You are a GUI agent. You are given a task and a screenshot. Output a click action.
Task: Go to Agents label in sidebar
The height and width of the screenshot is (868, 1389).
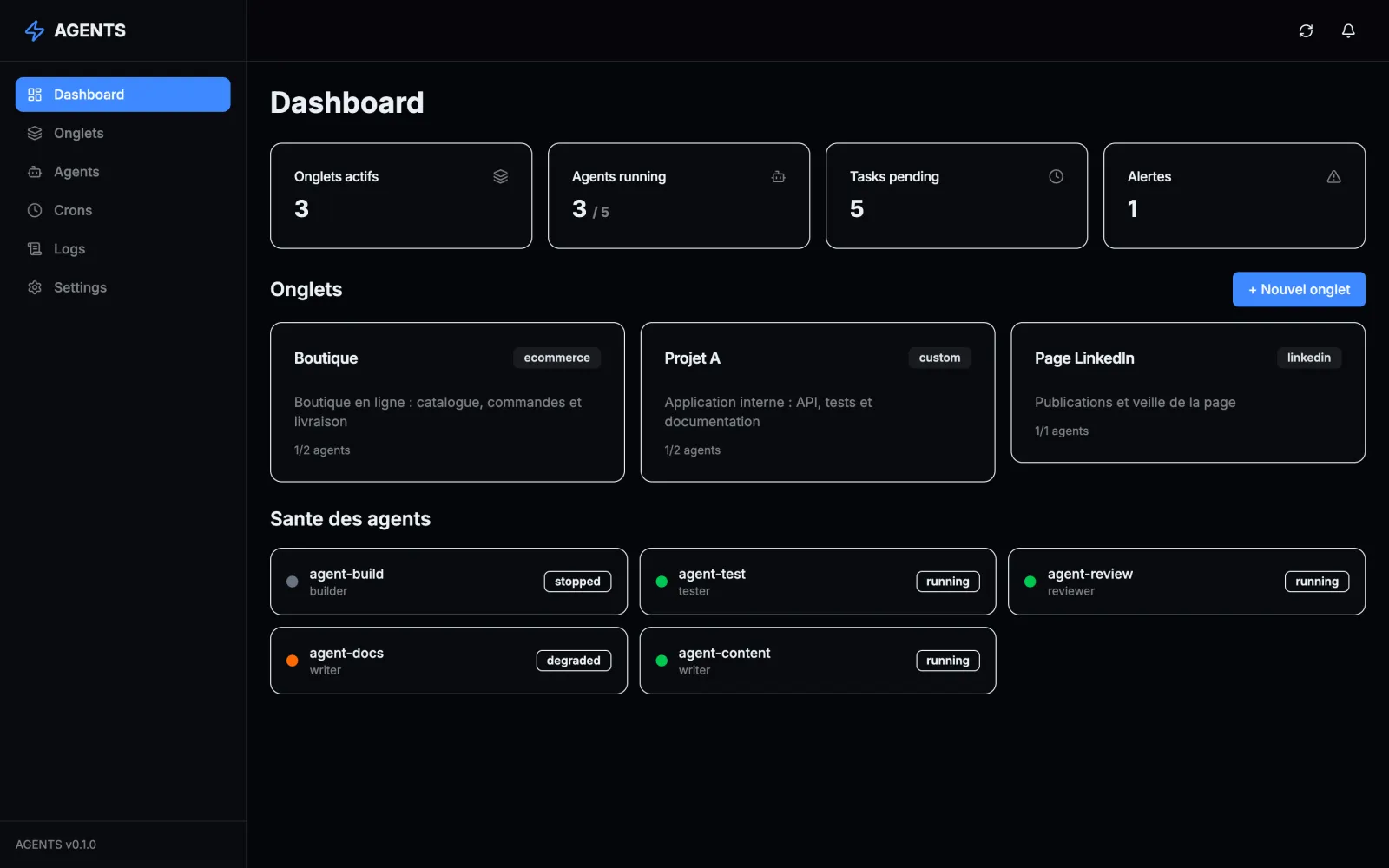76,172
